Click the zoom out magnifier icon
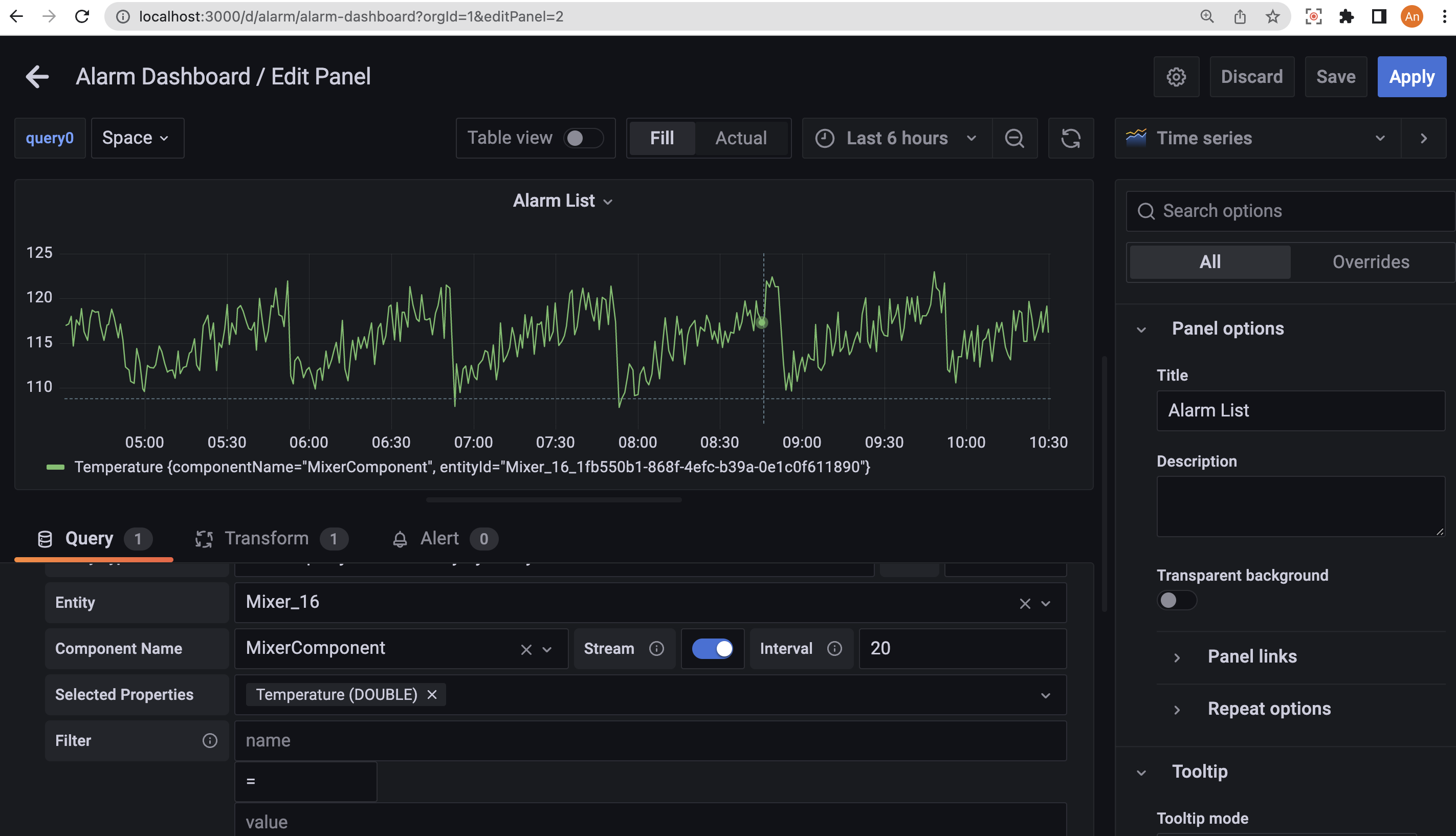The width and height of the screenshot is (1456, 836). [x=1014, y=138]
